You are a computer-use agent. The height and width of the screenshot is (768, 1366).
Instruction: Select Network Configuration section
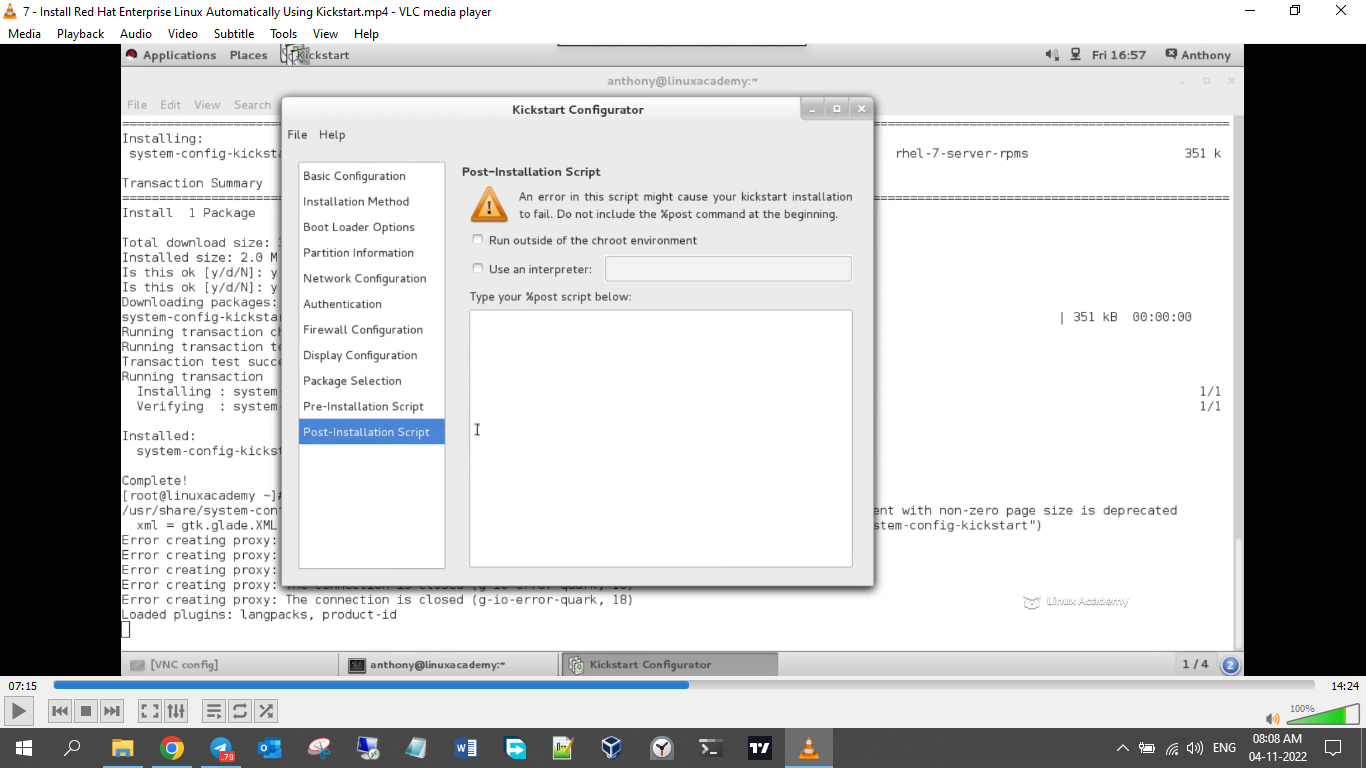point(371,278)
